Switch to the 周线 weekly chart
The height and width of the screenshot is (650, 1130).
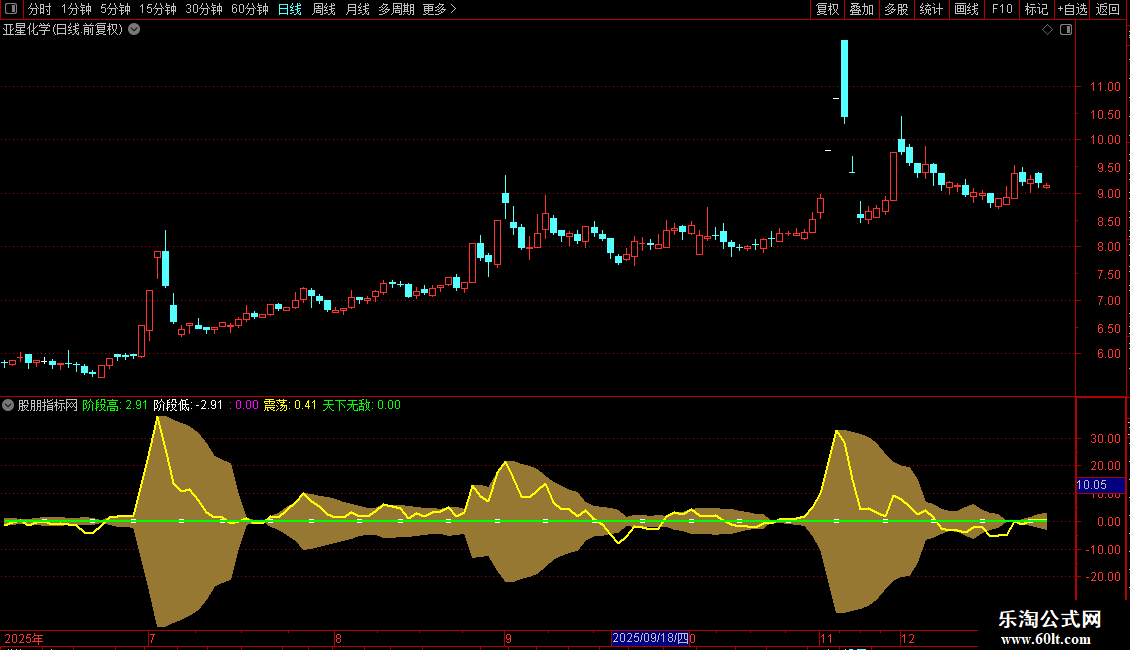pos(324,9)
